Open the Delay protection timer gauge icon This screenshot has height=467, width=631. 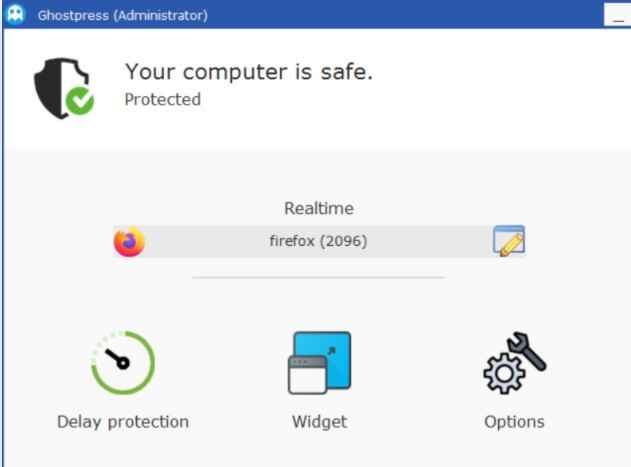click(123, 362)
